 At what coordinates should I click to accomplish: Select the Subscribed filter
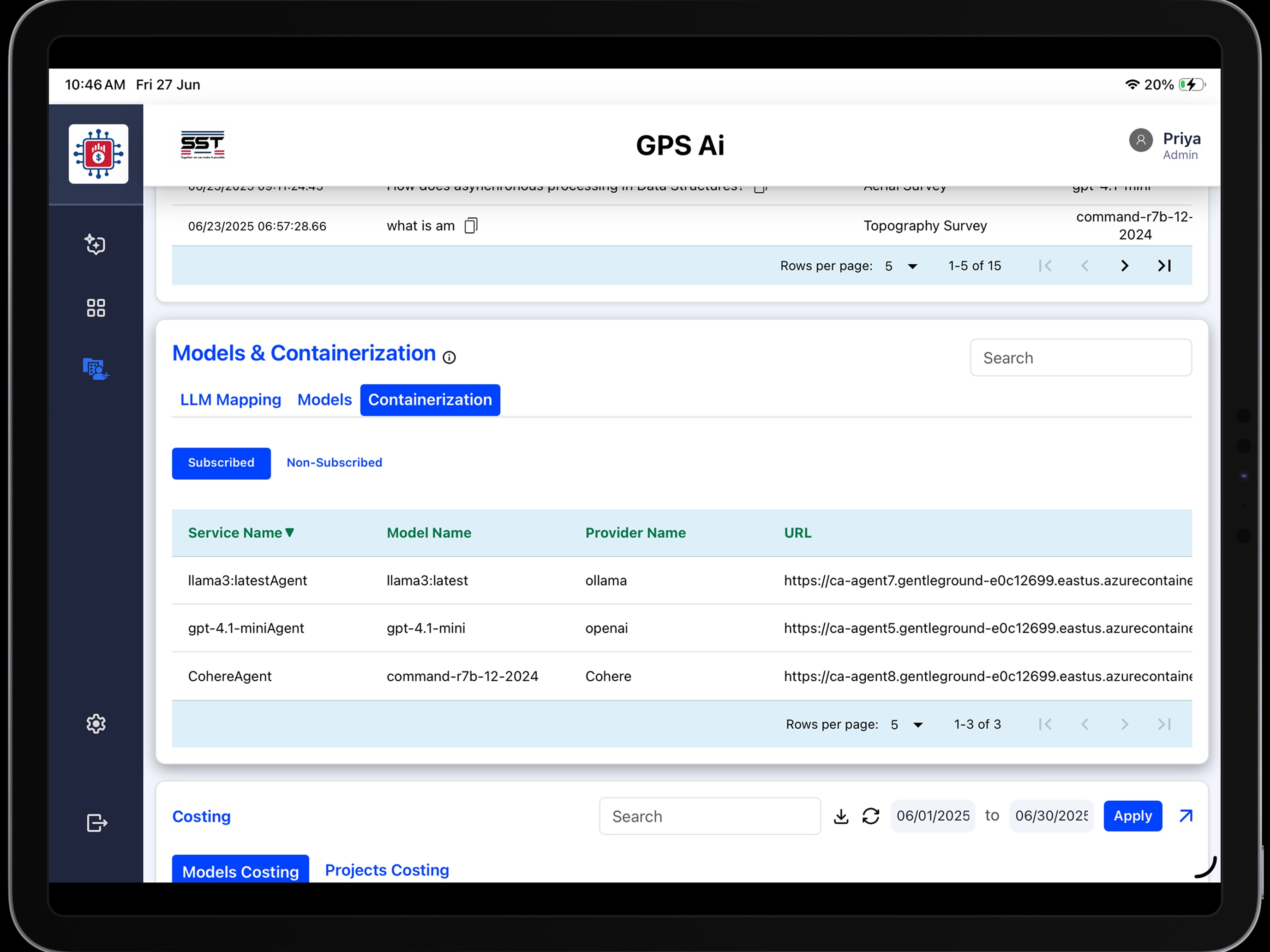(x=221, y=463)
